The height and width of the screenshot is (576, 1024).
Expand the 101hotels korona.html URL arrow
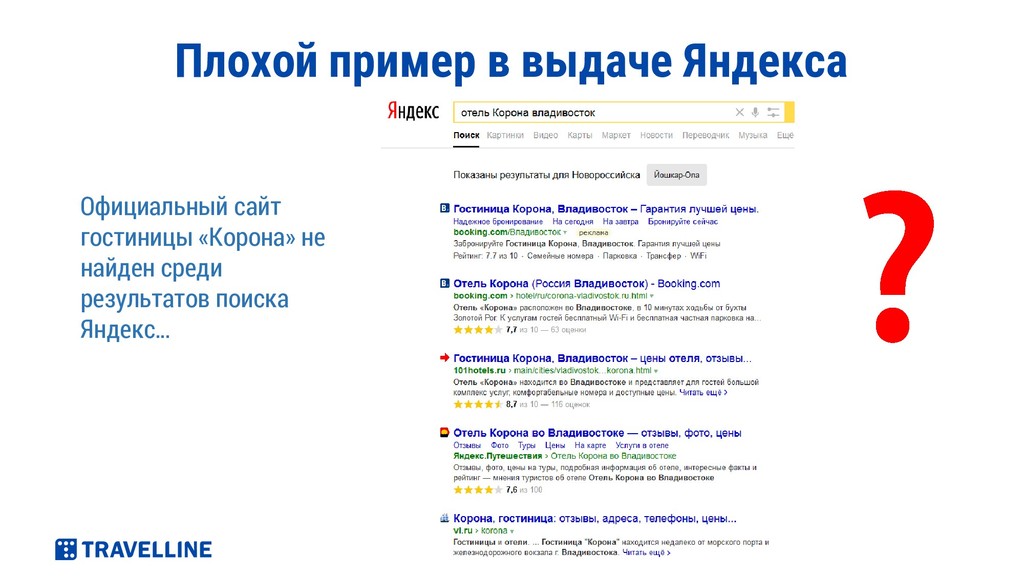coord(656,371)
